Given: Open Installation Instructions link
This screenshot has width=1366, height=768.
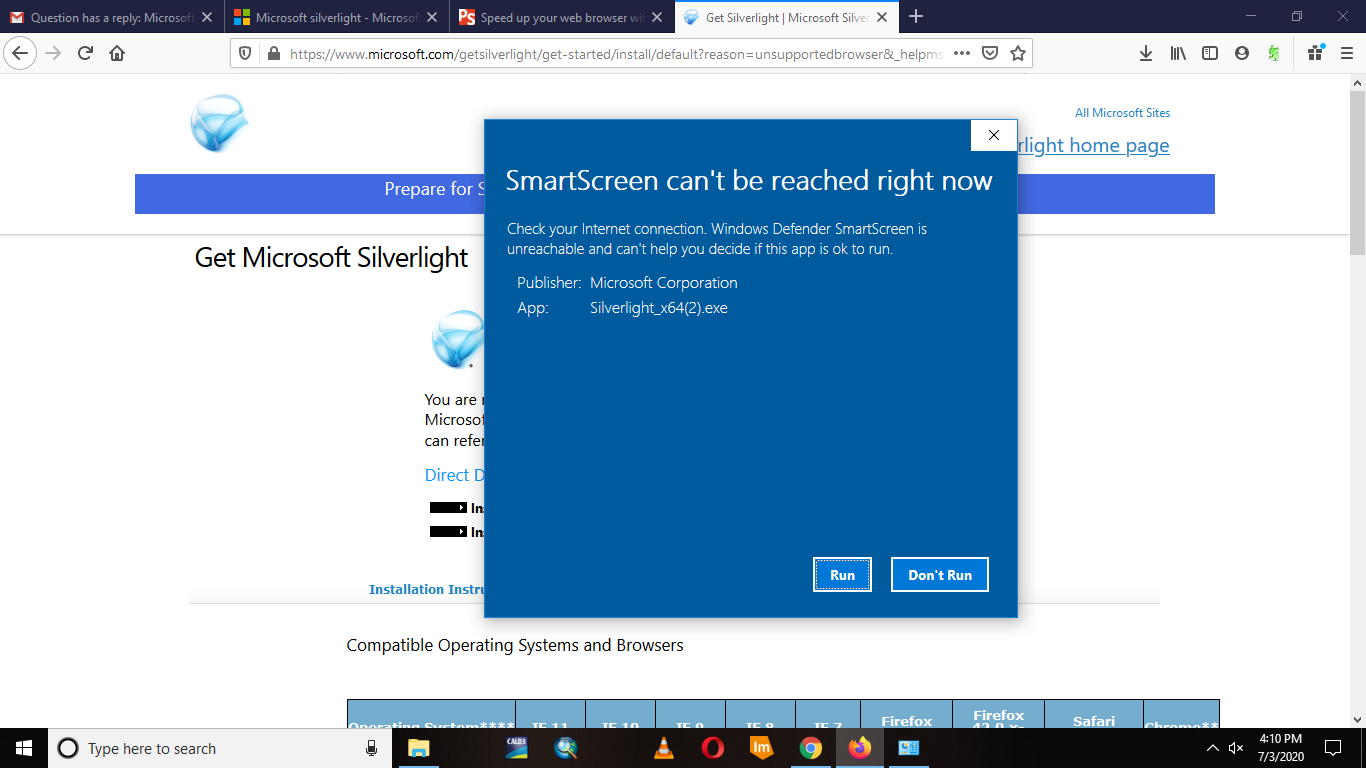Looking at the screenshot, I should tap(427, 589).
